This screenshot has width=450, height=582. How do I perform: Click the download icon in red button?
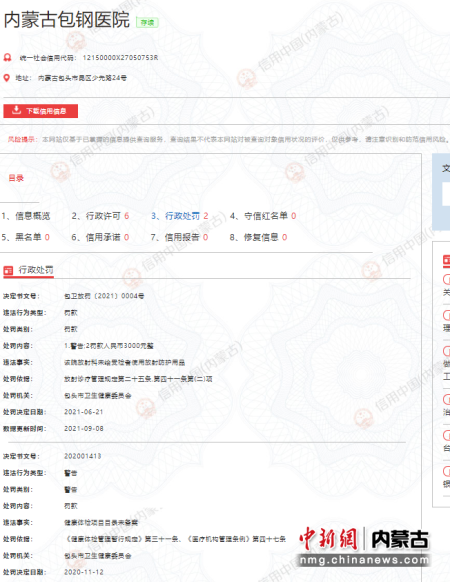(16, 110)
